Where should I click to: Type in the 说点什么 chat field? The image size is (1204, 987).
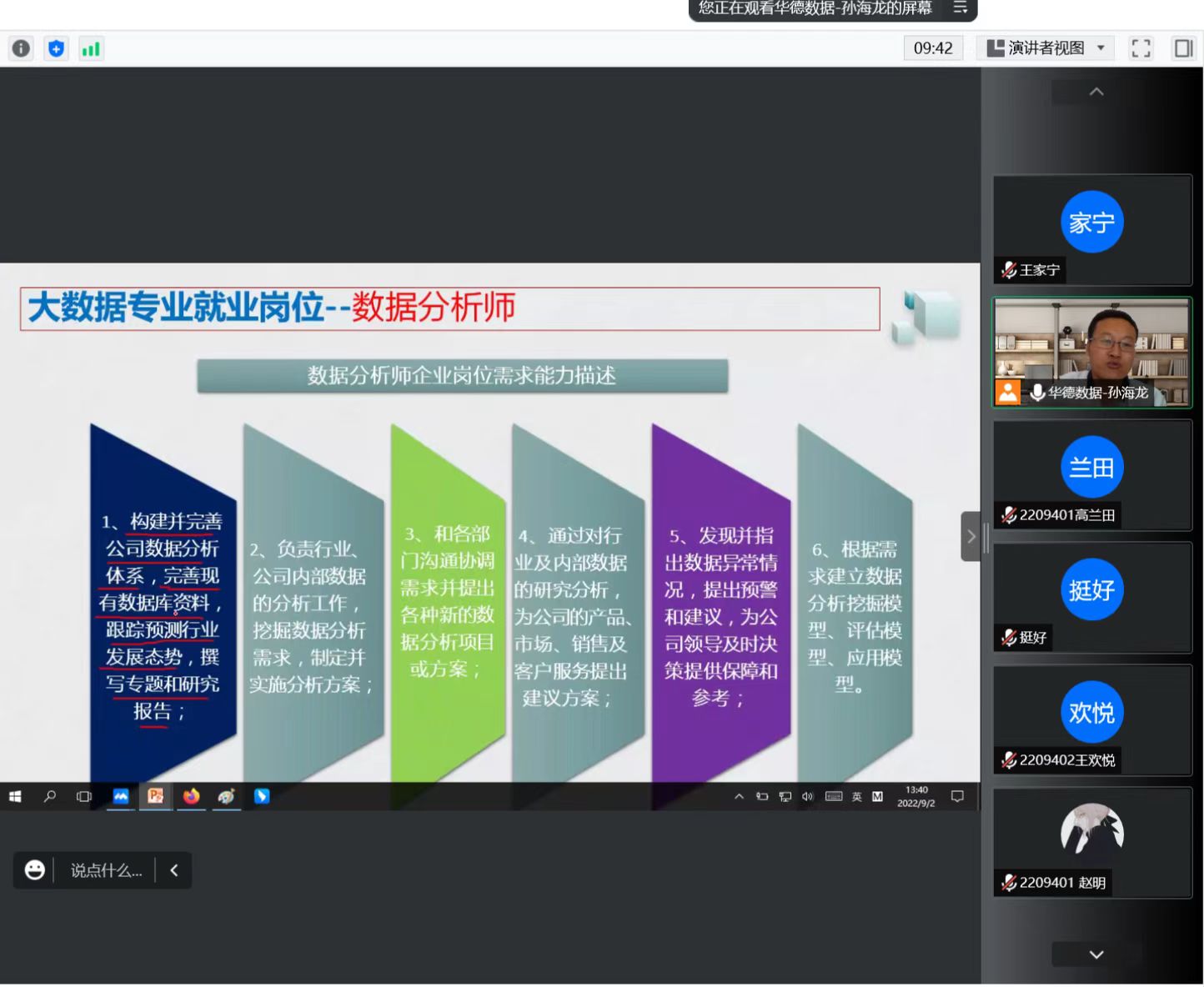coord(106,870)
